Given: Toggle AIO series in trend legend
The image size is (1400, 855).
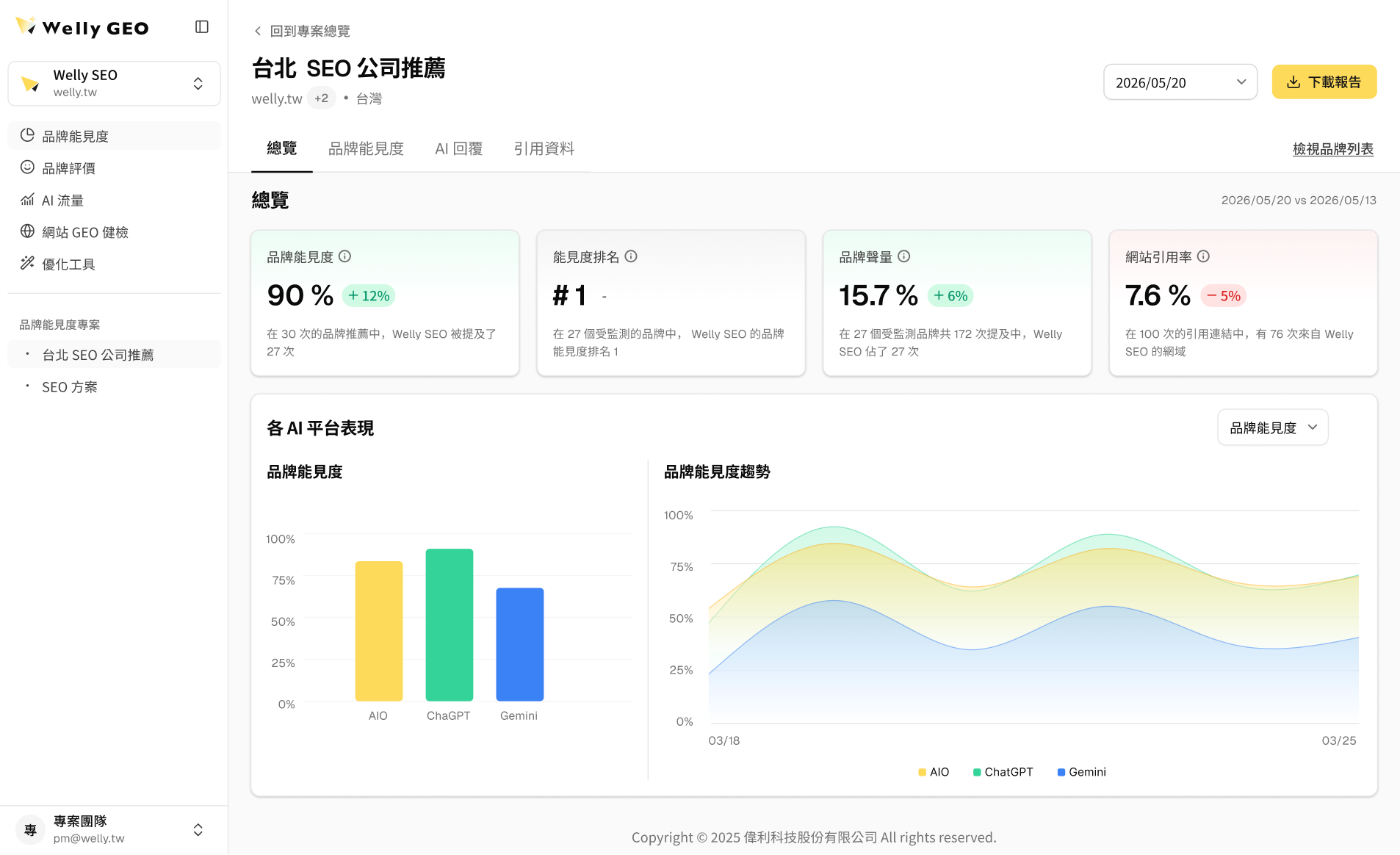Looking at the screenshot, I should 934,772.
